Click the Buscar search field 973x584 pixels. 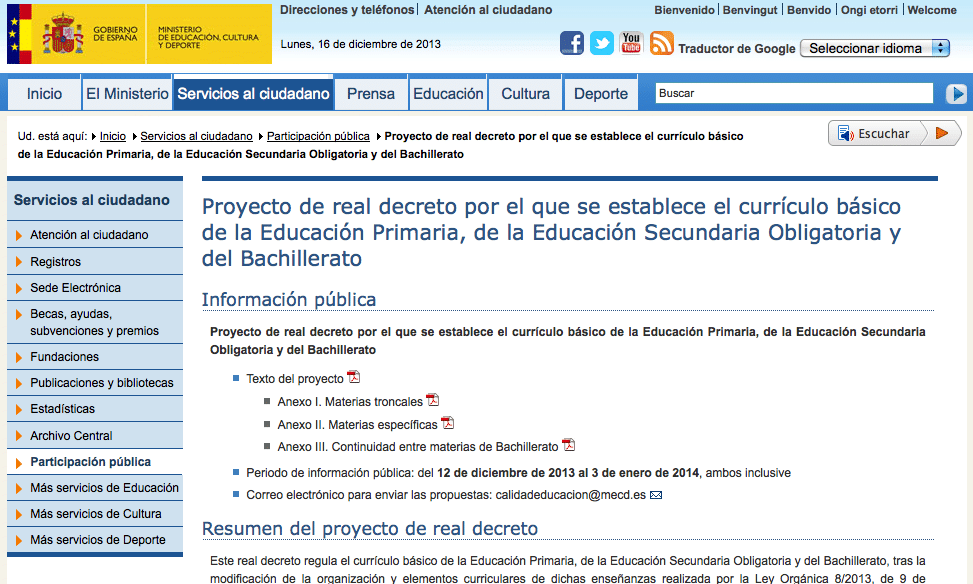point(794,93)
